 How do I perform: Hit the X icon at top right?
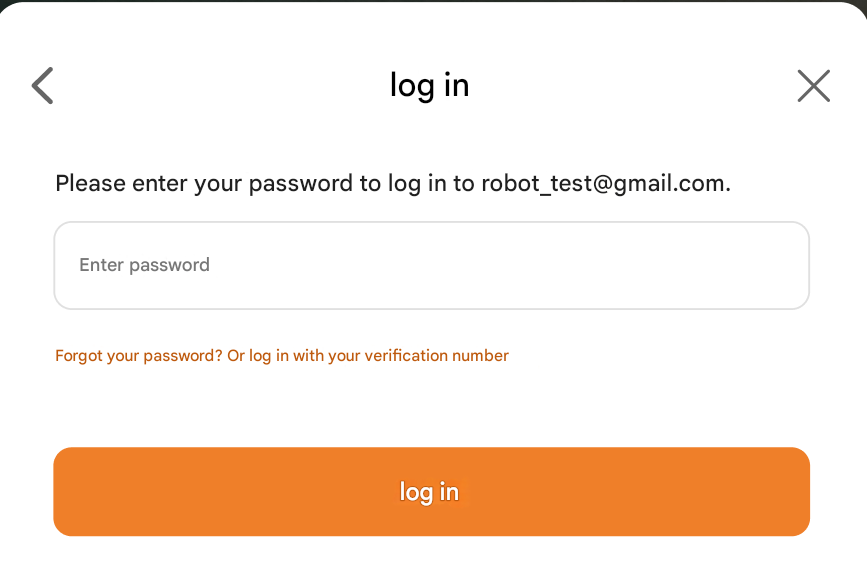813,86
